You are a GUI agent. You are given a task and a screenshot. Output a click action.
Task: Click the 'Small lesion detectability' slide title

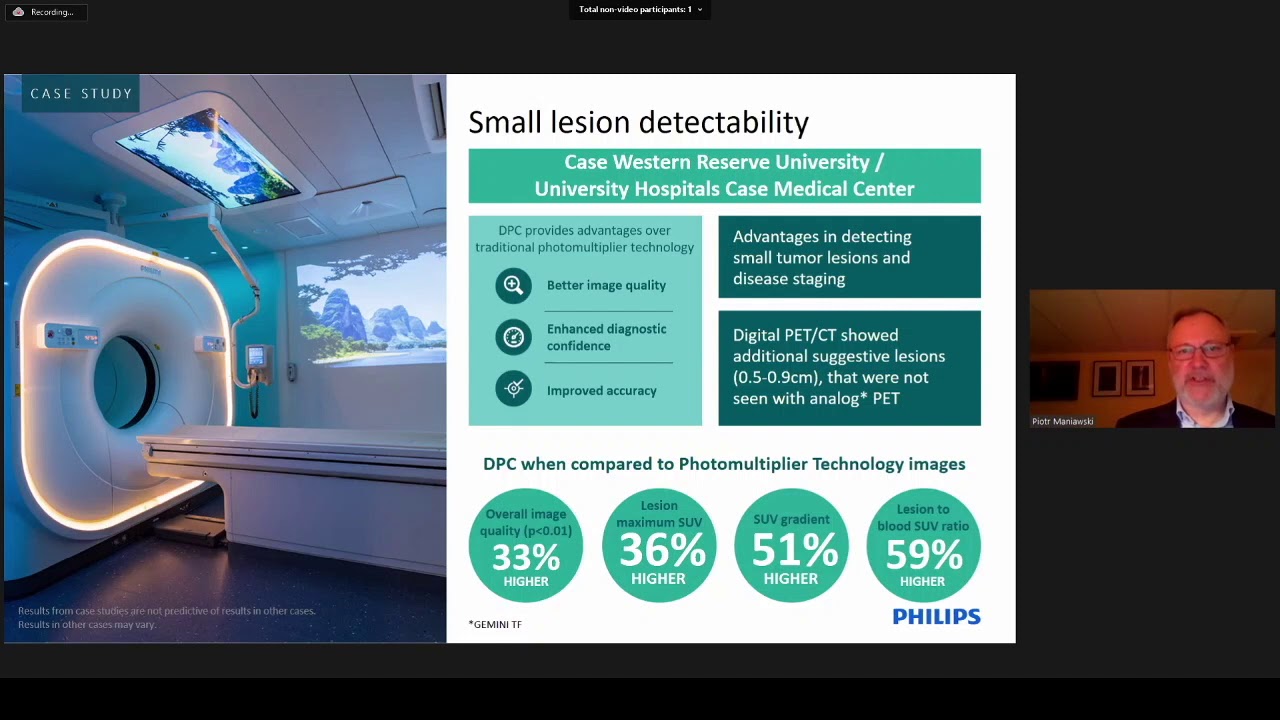[638, 122]
